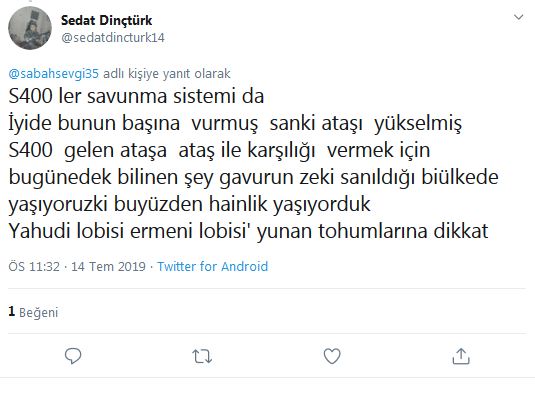Click the 'adlı kişiye yanıt olarak' reply label
This screenshot has width=535, height=393.
click(x=167, y=74)
